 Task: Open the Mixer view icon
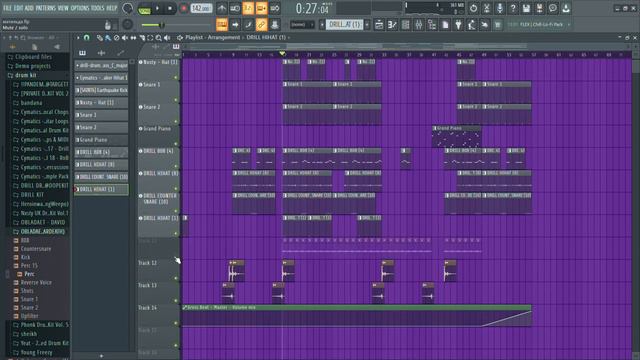(419, 25)
